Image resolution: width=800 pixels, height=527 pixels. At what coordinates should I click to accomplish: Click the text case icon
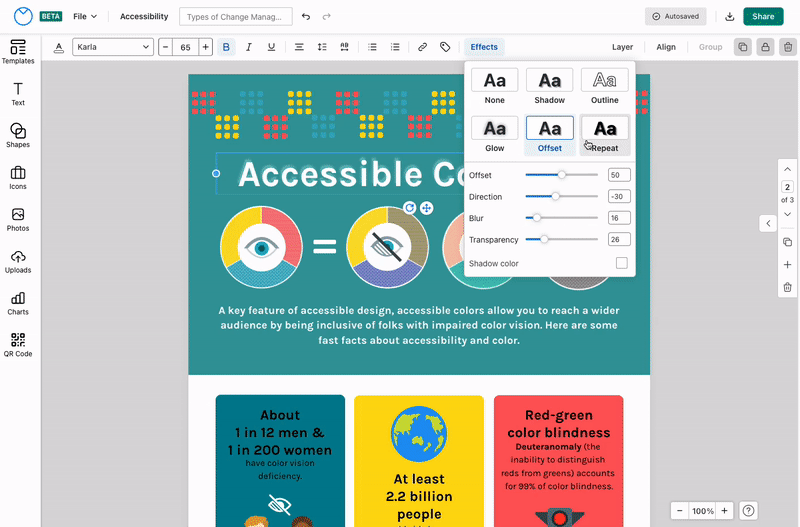344,47
